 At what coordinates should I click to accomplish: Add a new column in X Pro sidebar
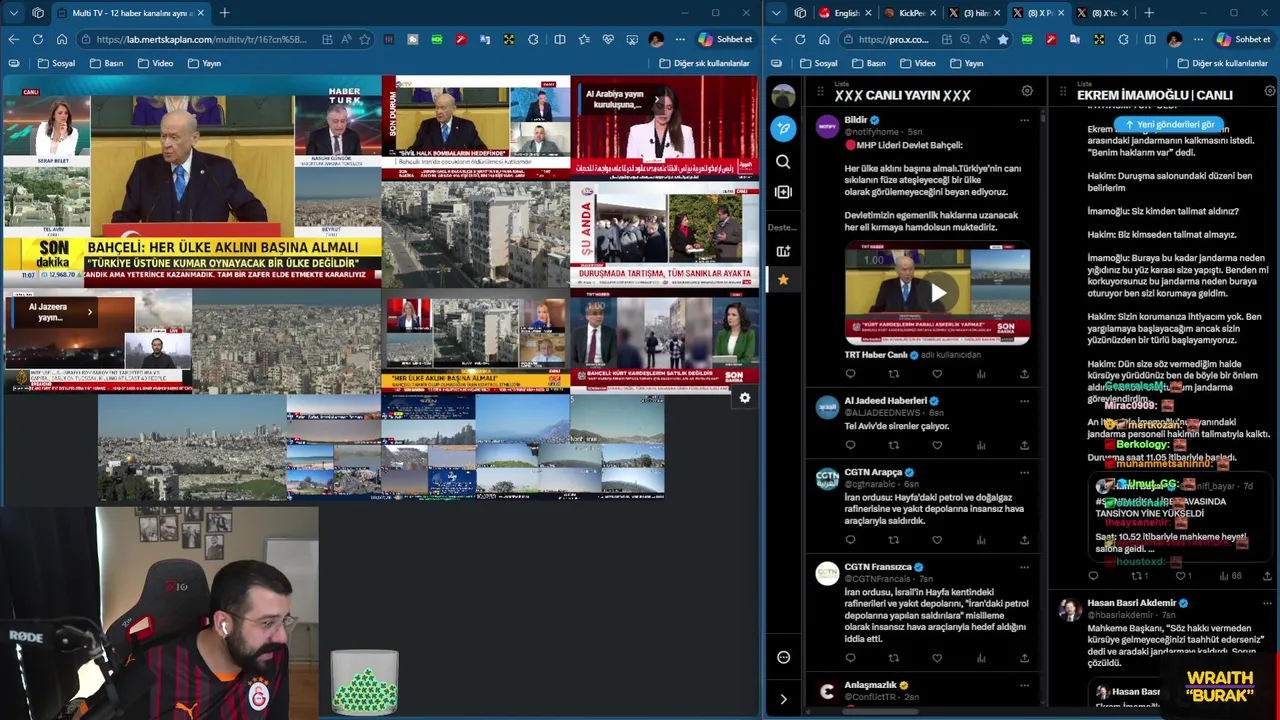point(783,192)
